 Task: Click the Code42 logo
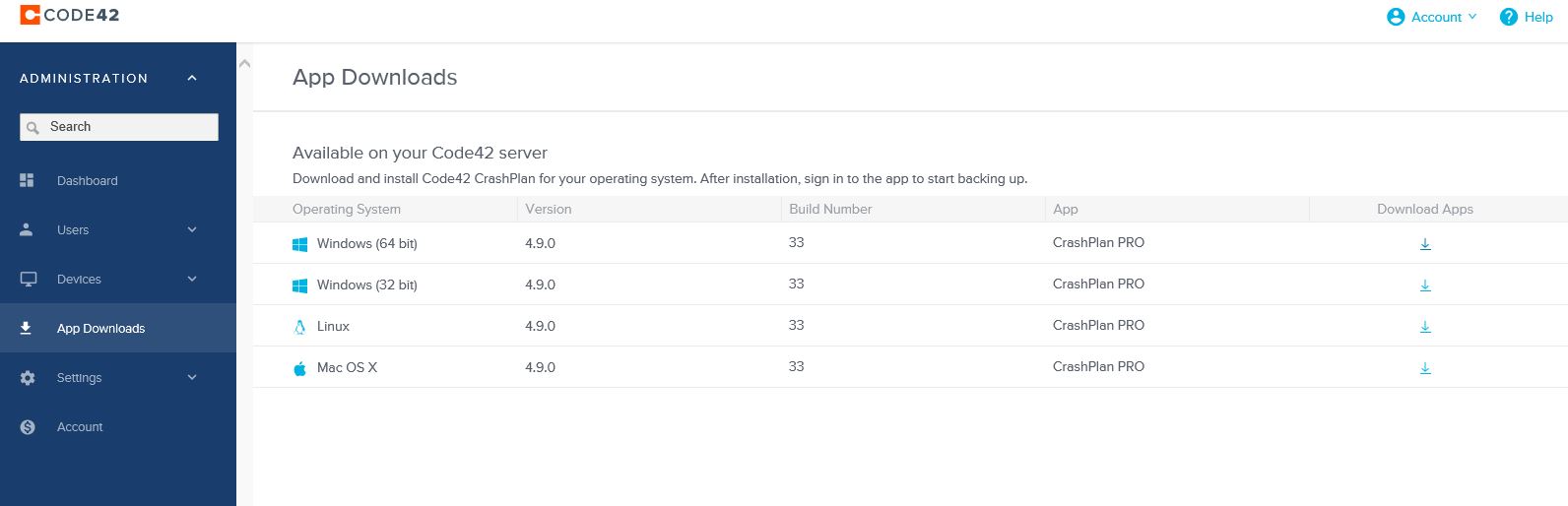(x=70, y=15)
